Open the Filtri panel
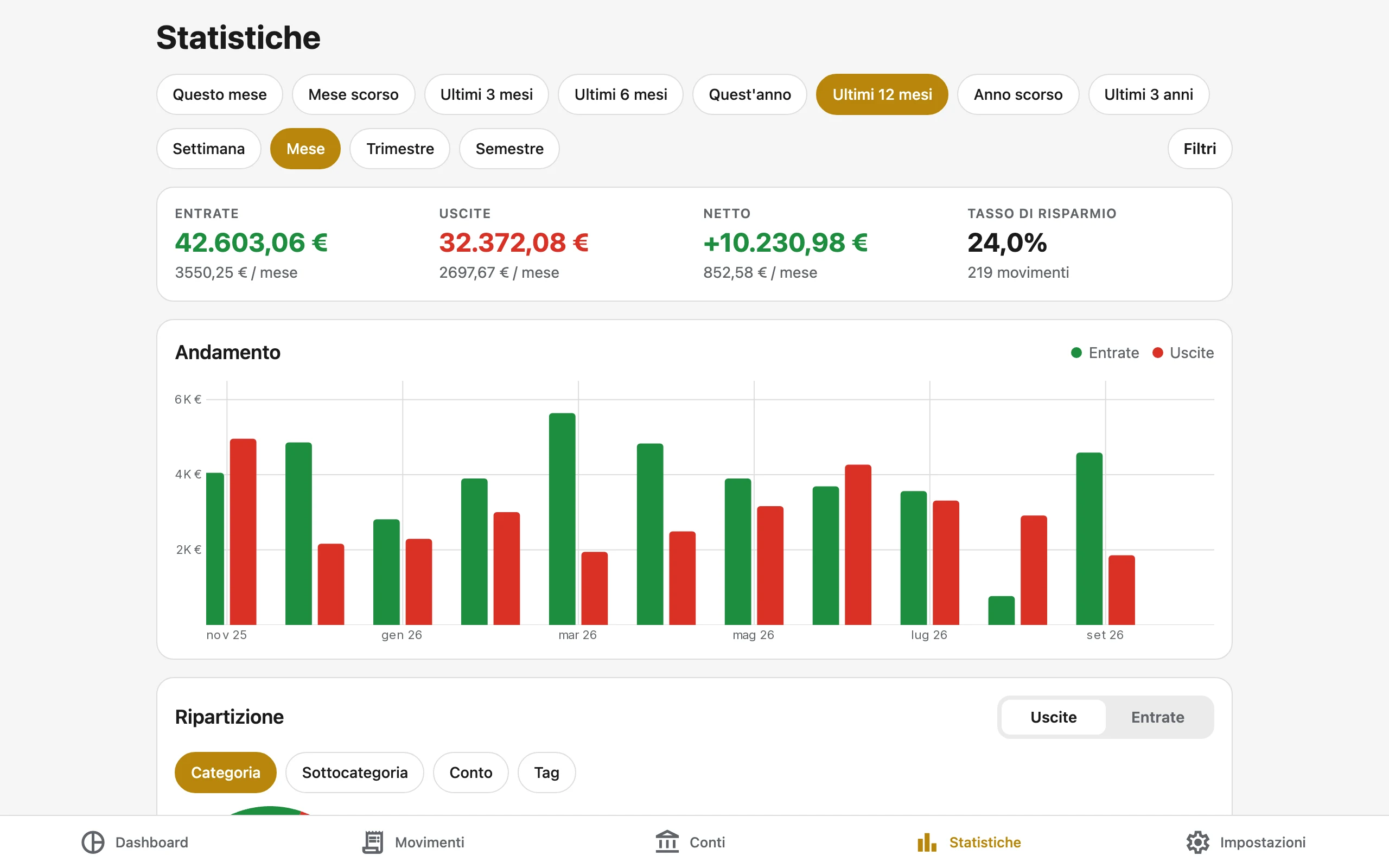Image resolution: width=1389 pixels, height=868 pixels. 1200,149
